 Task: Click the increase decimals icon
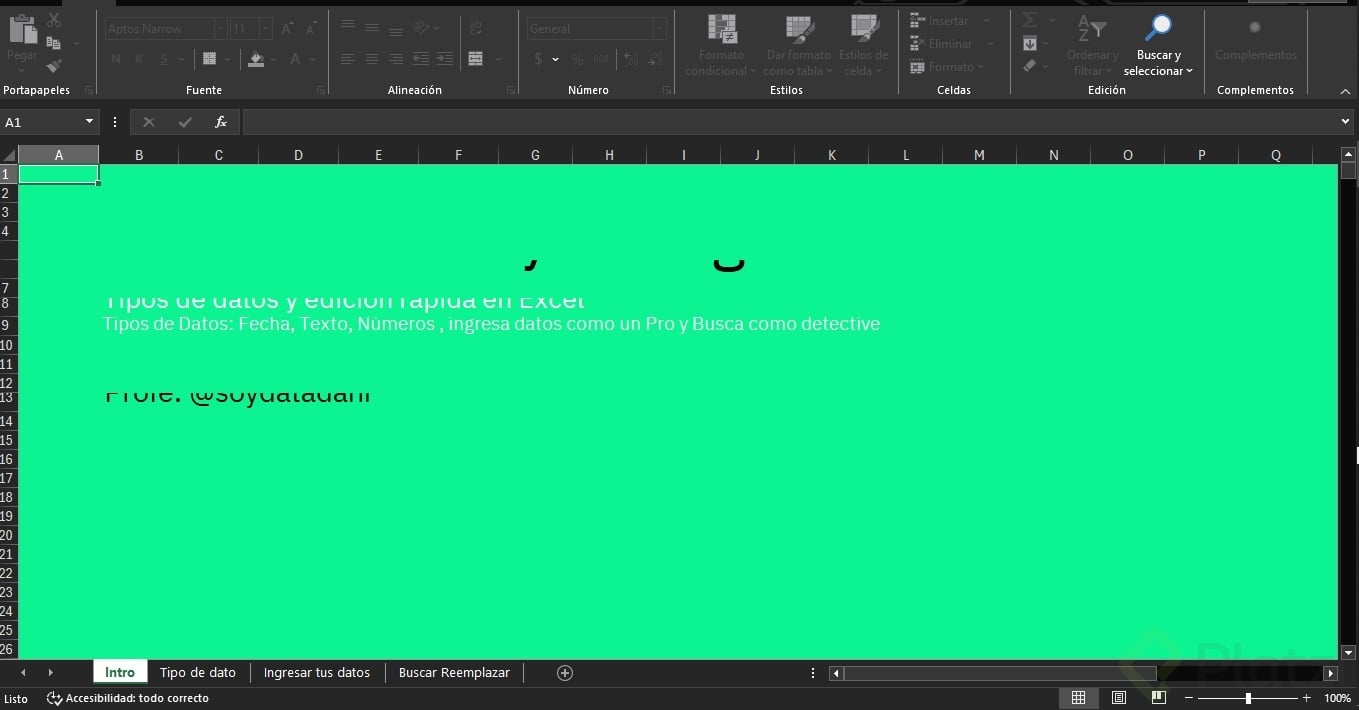[x=629, y=59]
